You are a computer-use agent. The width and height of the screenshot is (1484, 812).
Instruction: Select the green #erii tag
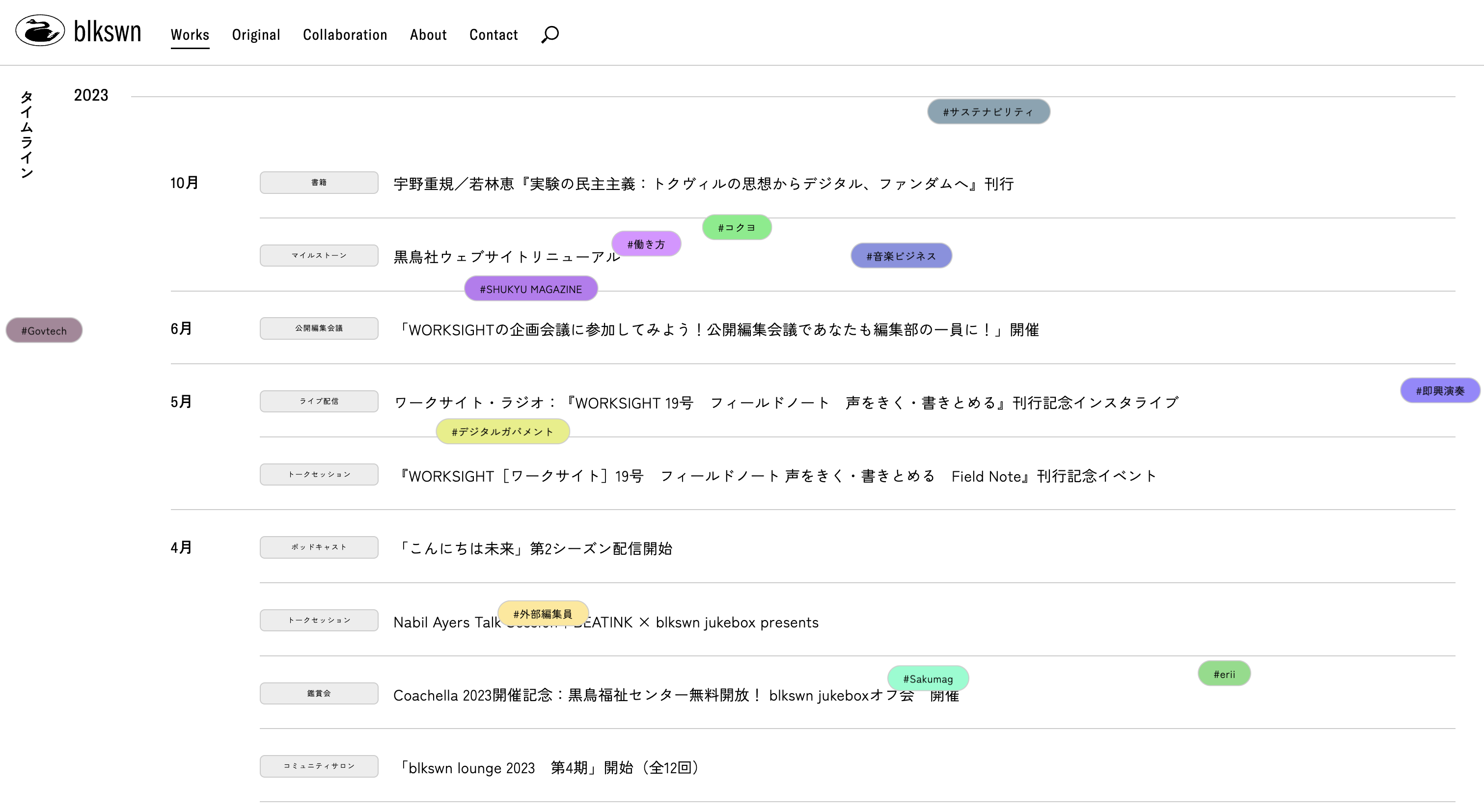pos(1224,674)
